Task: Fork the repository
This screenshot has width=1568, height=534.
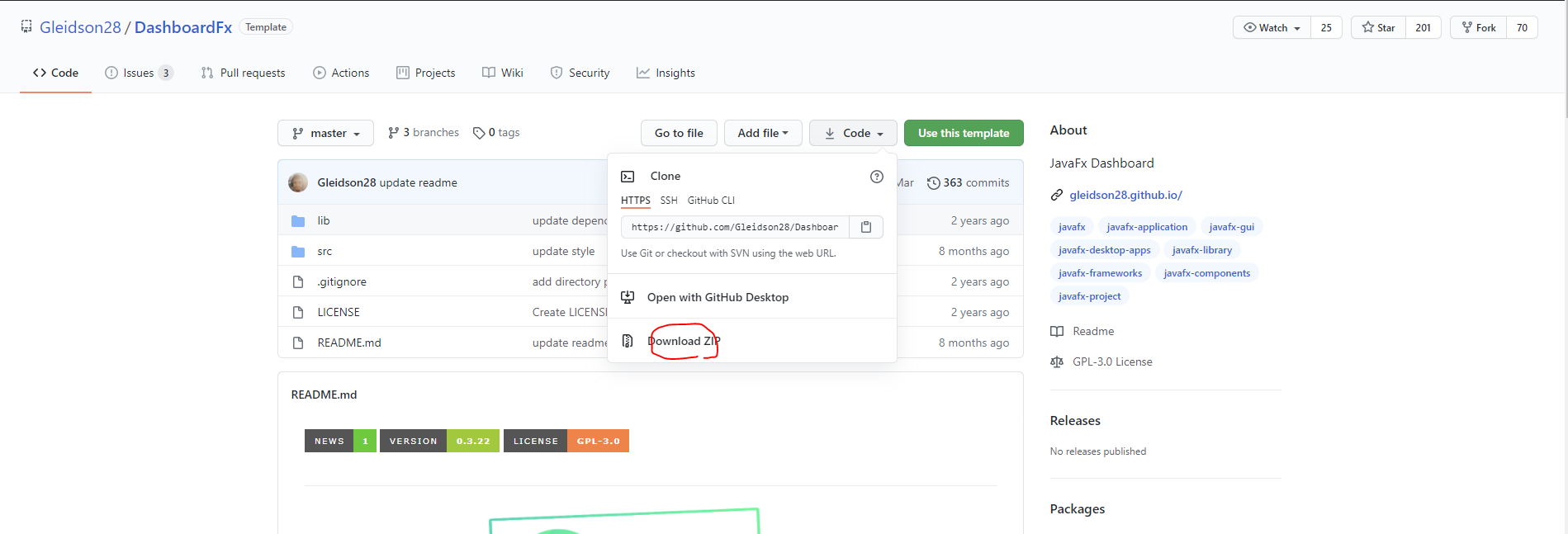Action: 1478,27
